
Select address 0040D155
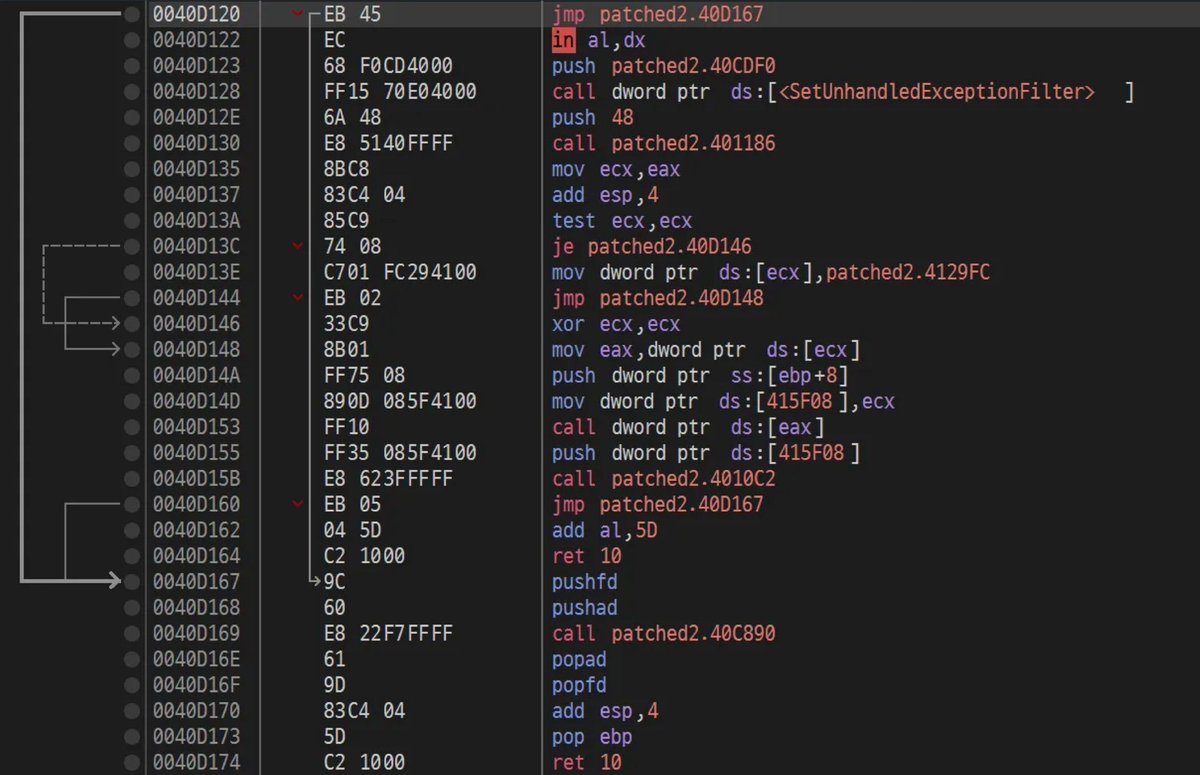tap(197, 453)
